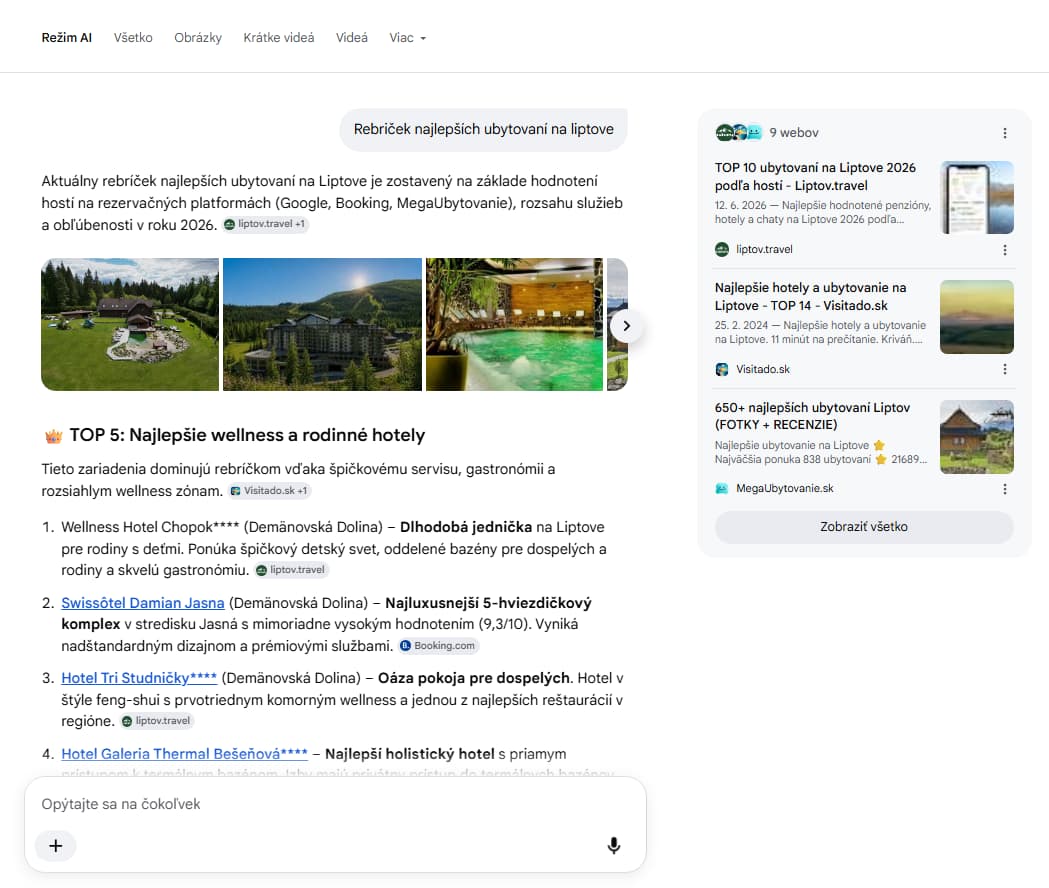This screenshot has height=888, width=1049.
Task: Click the Zobraziť všetko button
Action: click(864, 527)
